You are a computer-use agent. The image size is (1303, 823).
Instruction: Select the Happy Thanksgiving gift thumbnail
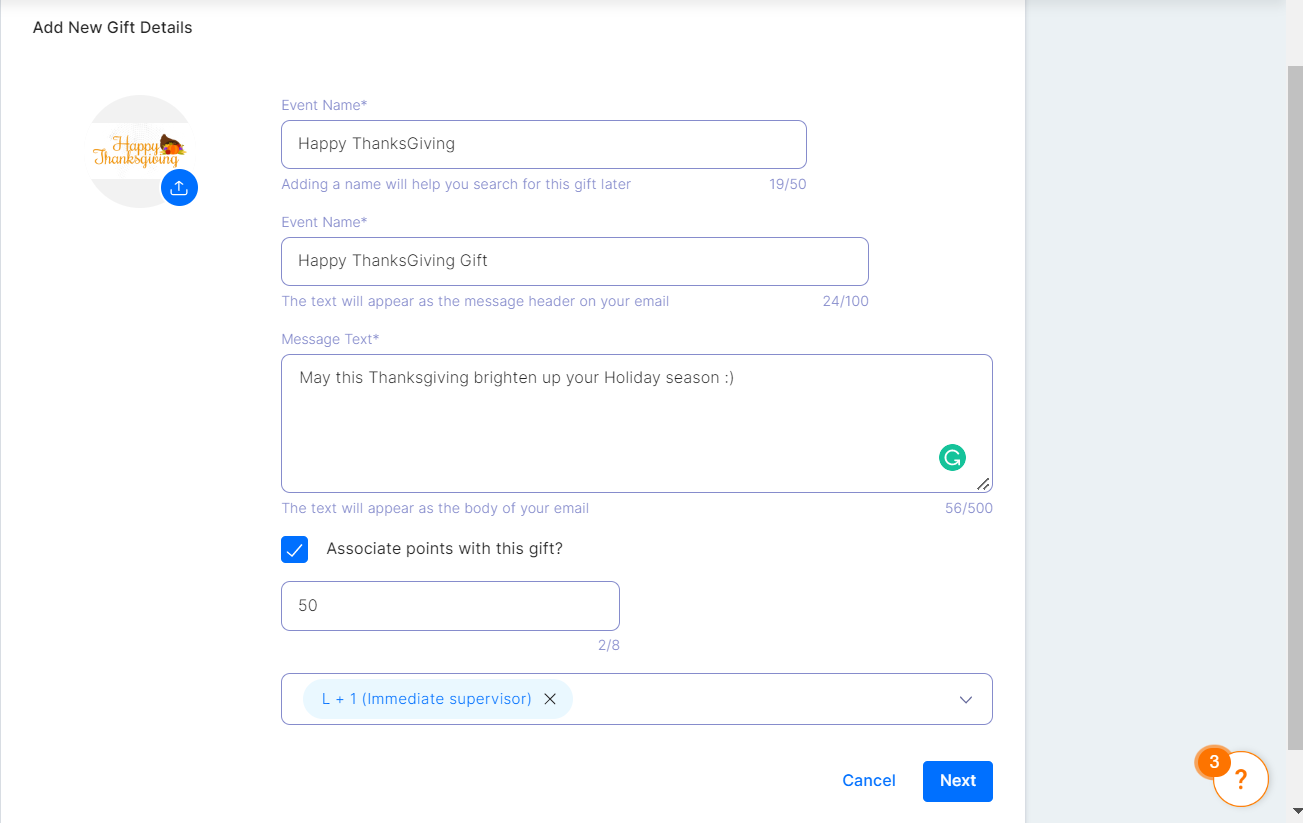tap(139, 152)
